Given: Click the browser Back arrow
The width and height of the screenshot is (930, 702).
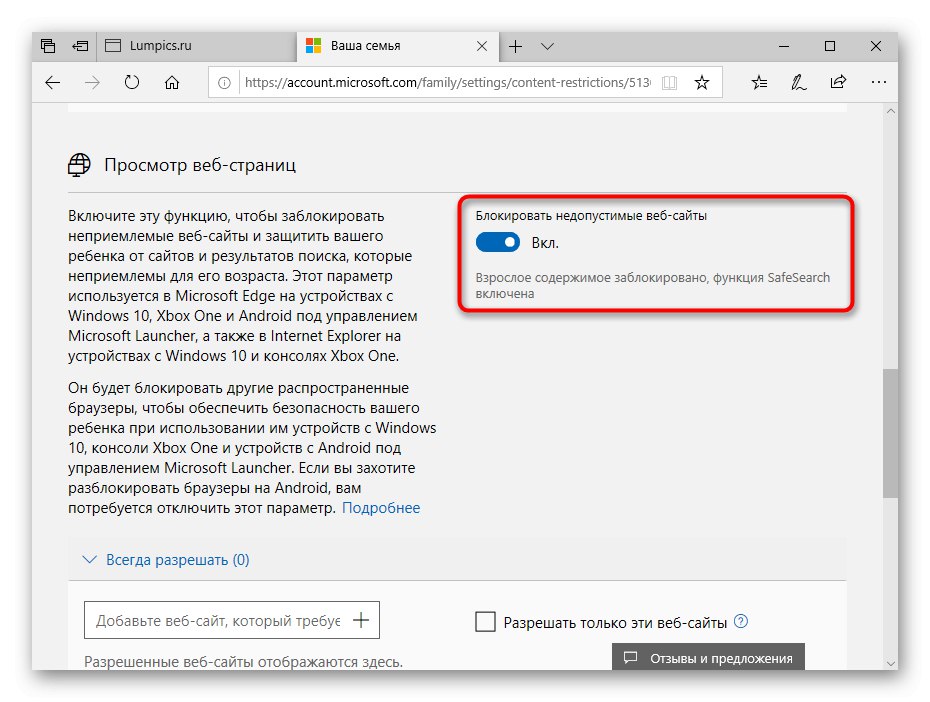Looking at the screenshot, I should [x=53, y=83].
